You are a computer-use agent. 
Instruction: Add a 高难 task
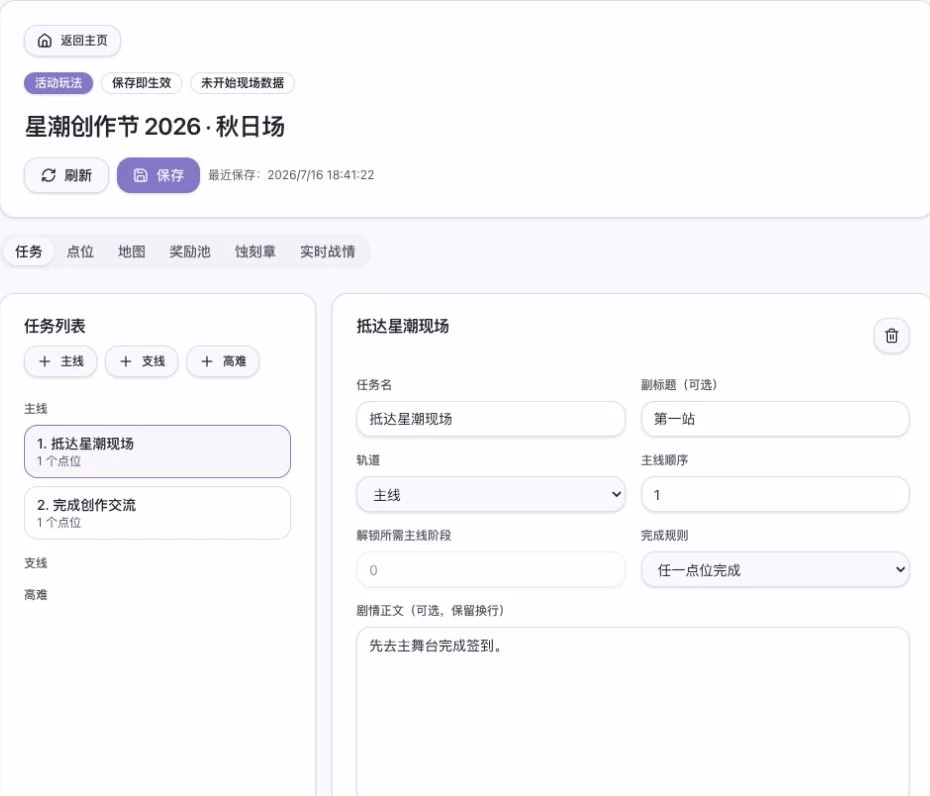tap(223, 361)
